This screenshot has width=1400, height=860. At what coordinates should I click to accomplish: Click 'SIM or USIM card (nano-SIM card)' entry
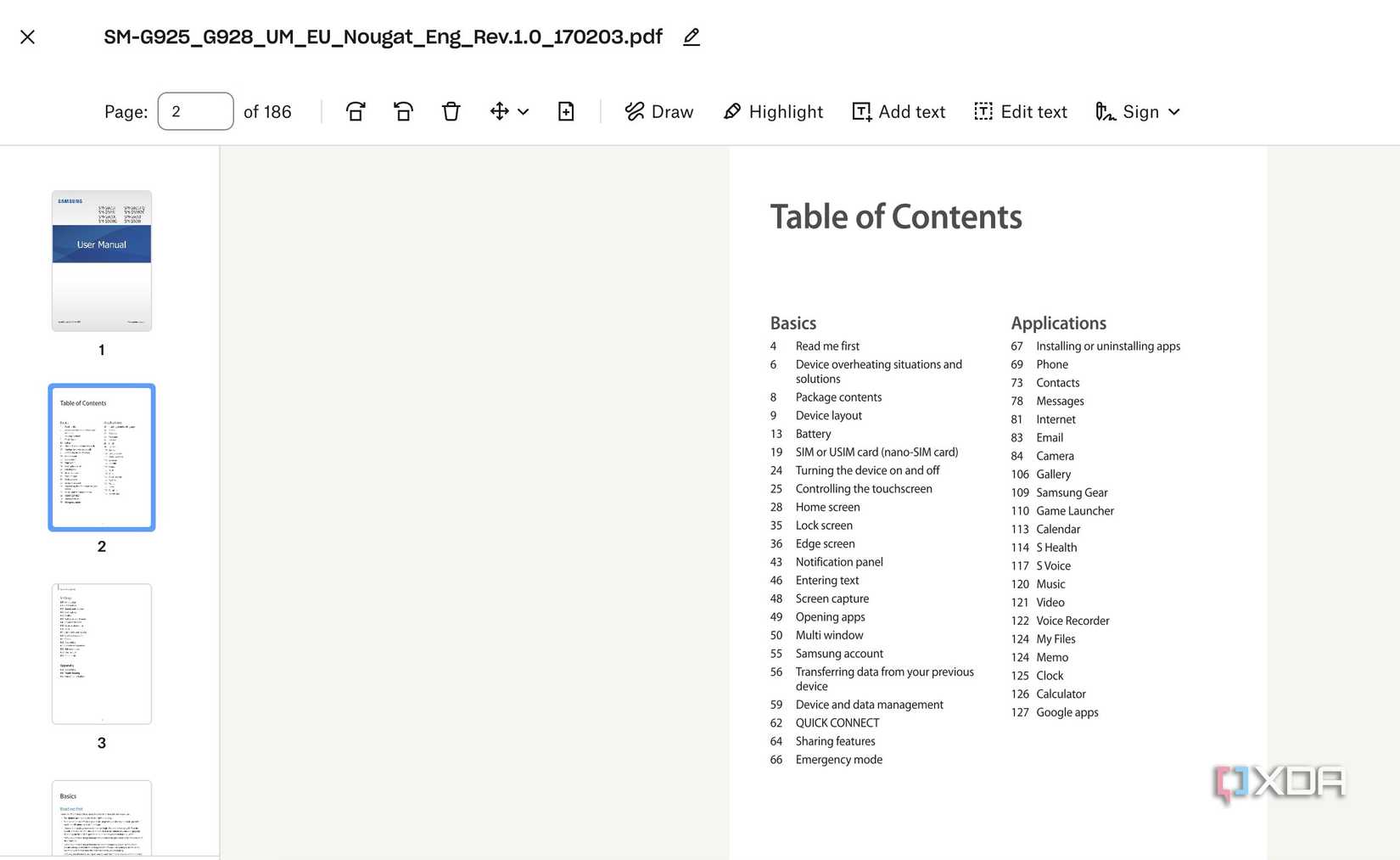876,452
